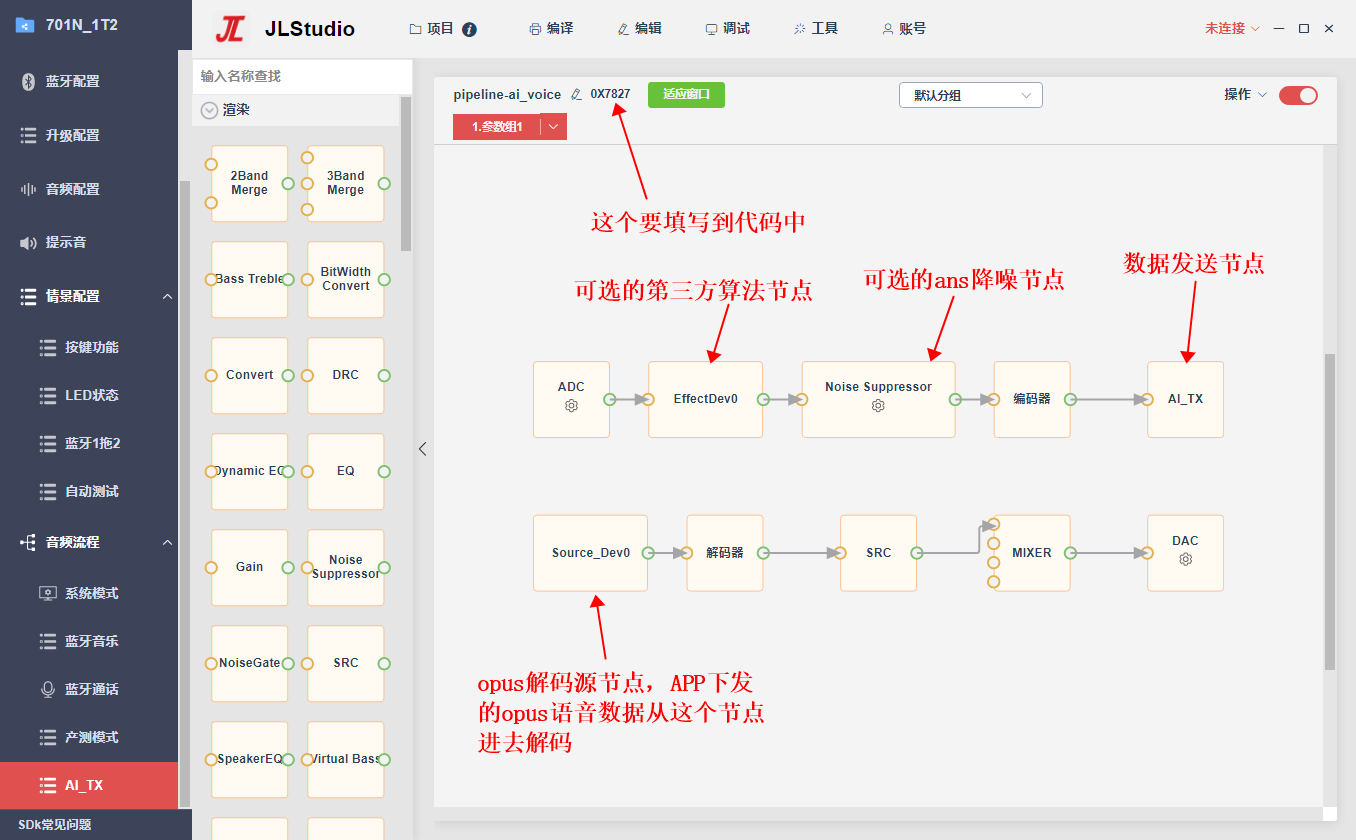Click the 输入名称查找 search field
1356x840 pixels.
pos(302,76)
